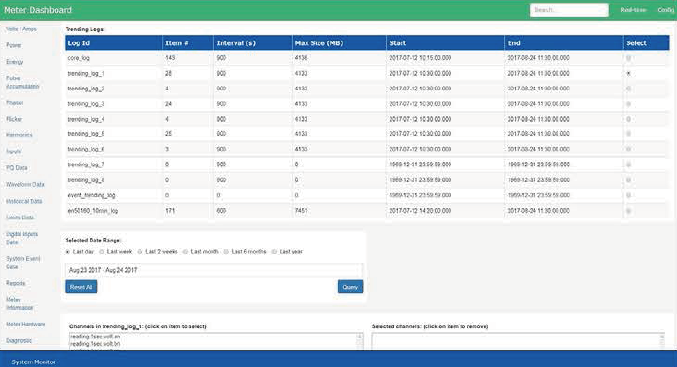Click the date range input field
This screenshot has height=367, width=677.
[214, 270]
